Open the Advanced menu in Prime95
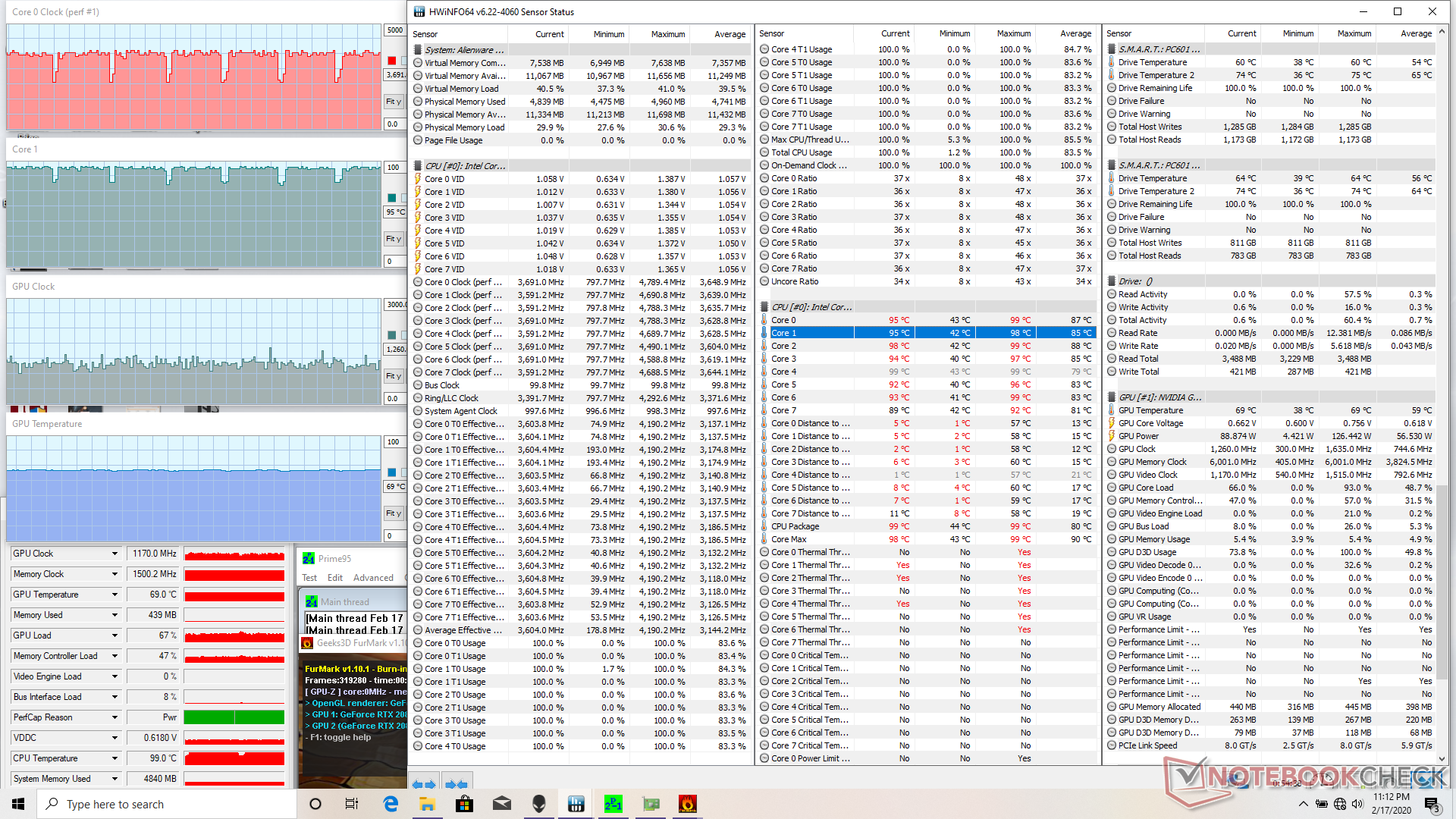This screenshot has height=819, width=1456. (373, 578)
